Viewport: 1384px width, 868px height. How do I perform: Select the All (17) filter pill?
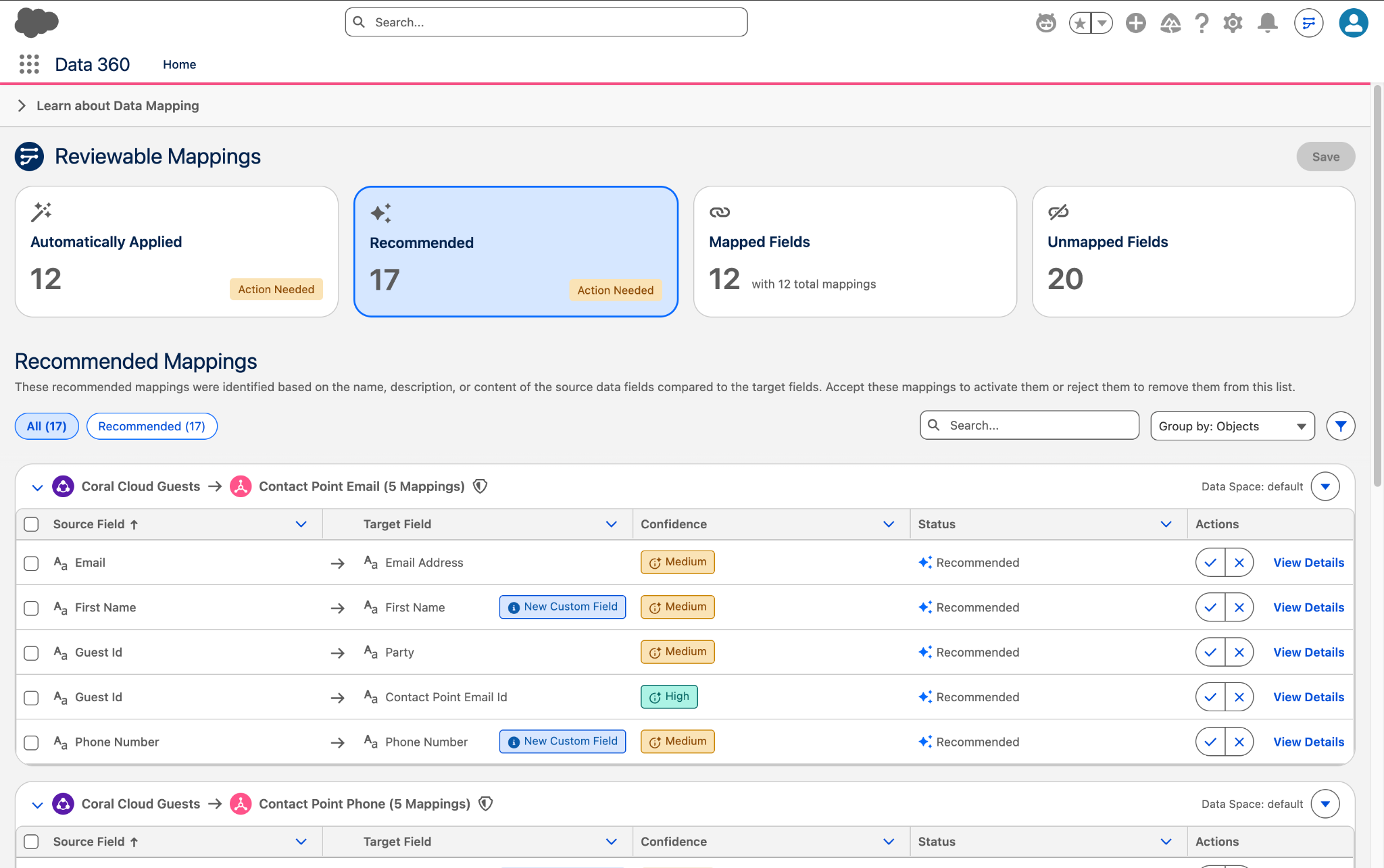tap(47, 426)
